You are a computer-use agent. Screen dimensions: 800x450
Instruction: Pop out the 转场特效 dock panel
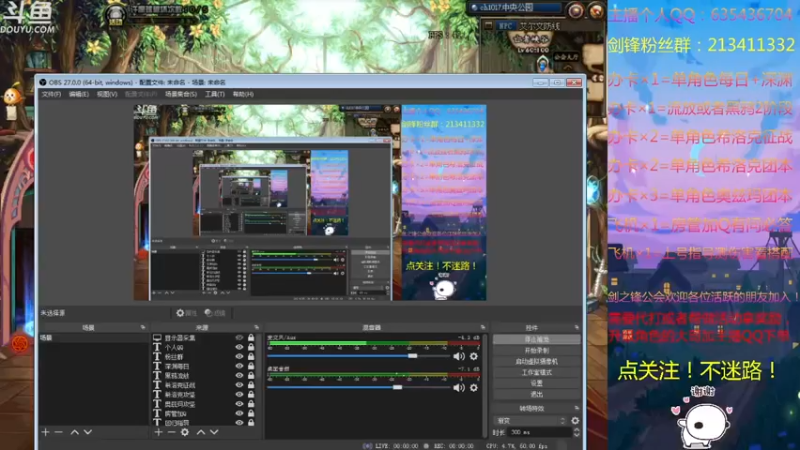coord(577,408)
